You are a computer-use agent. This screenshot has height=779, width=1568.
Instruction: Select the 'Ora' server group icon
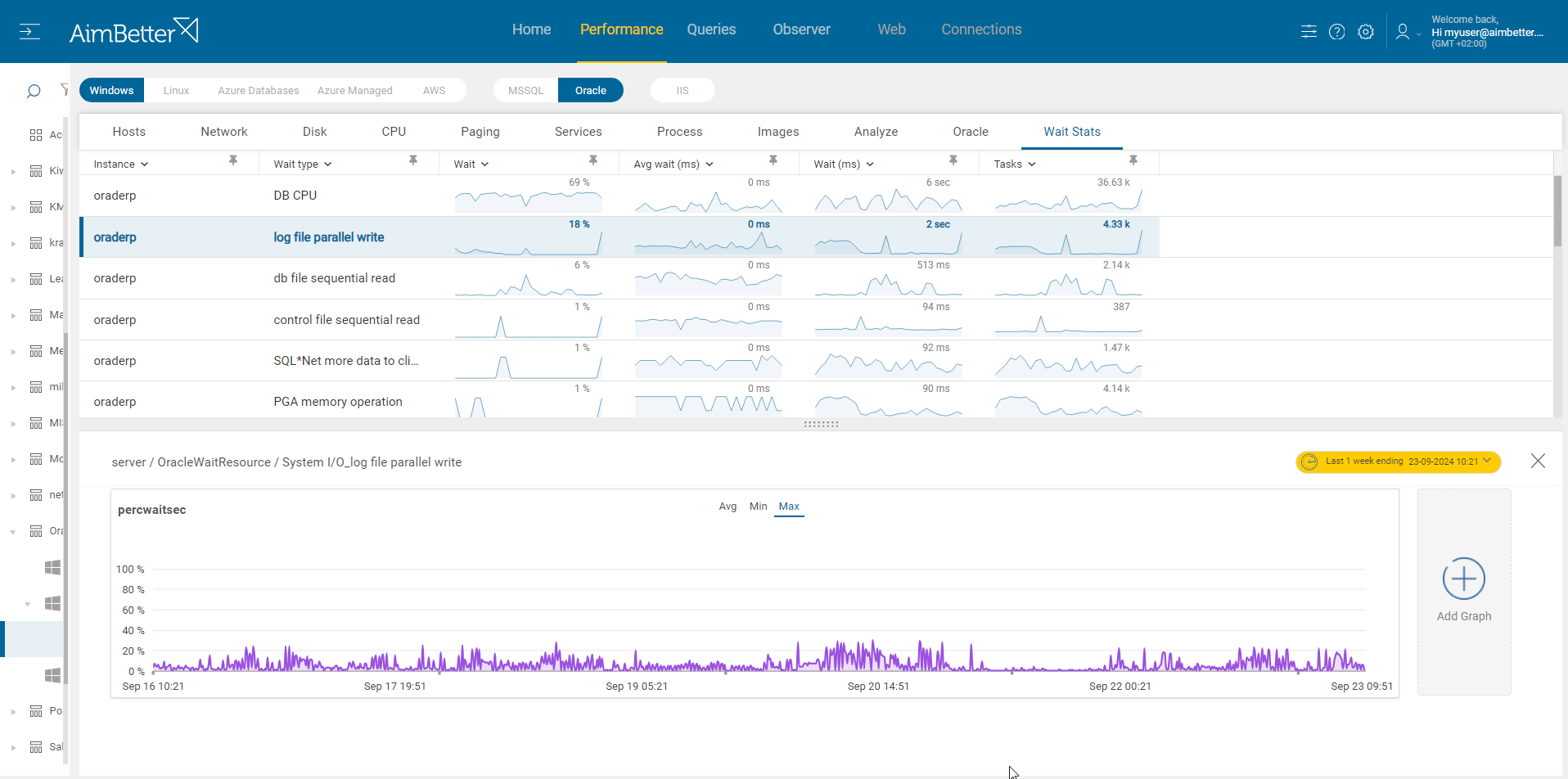pos(36,531)
